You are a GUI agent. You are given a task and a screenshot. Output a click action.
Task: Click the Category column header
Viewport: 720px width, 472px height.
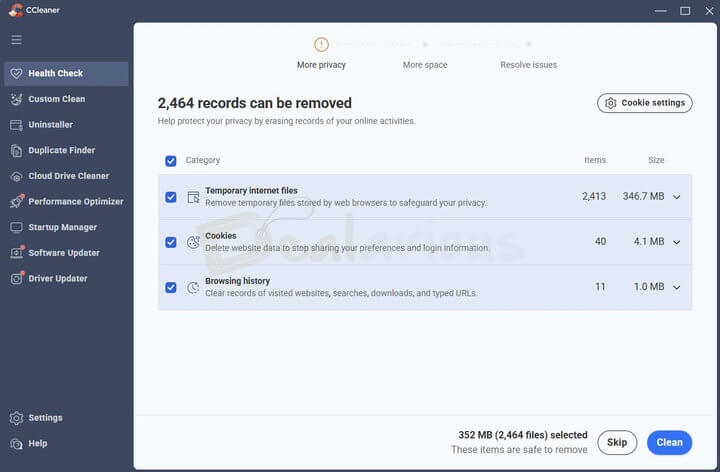click(x=203, y=160)
